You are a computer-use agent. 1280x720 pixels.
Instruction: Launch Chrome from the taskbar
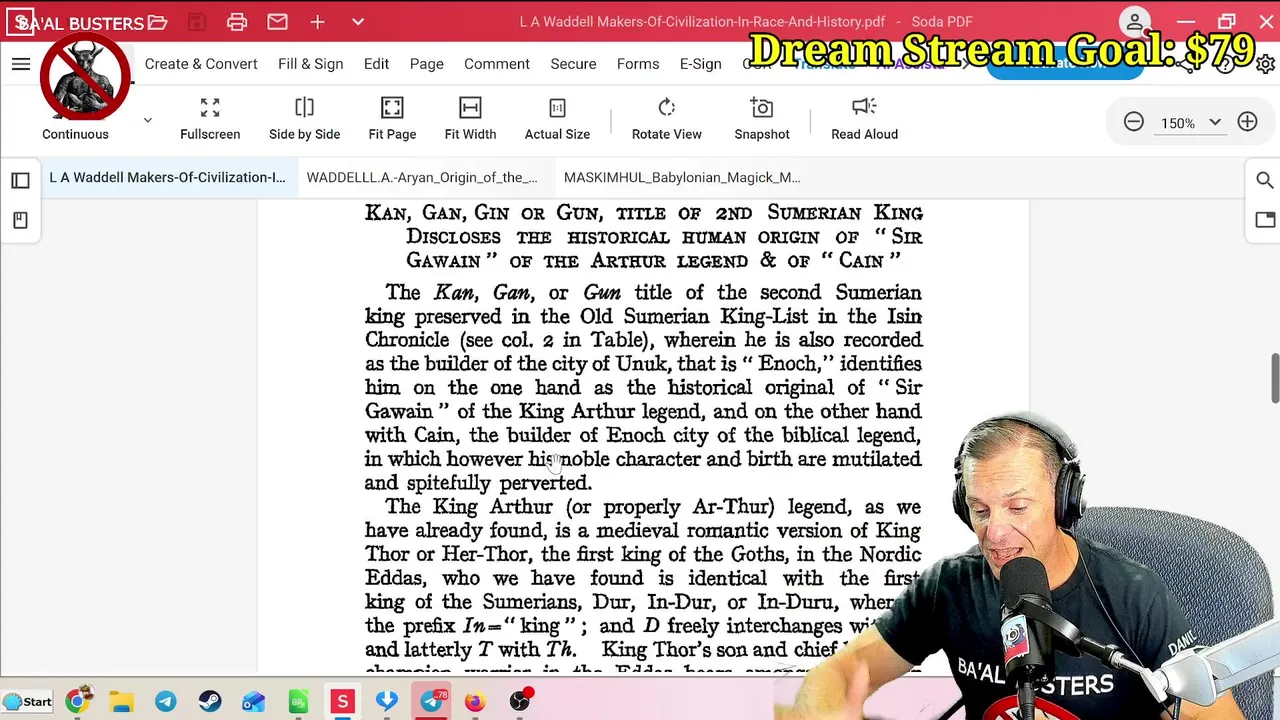[x=78, y=701]
